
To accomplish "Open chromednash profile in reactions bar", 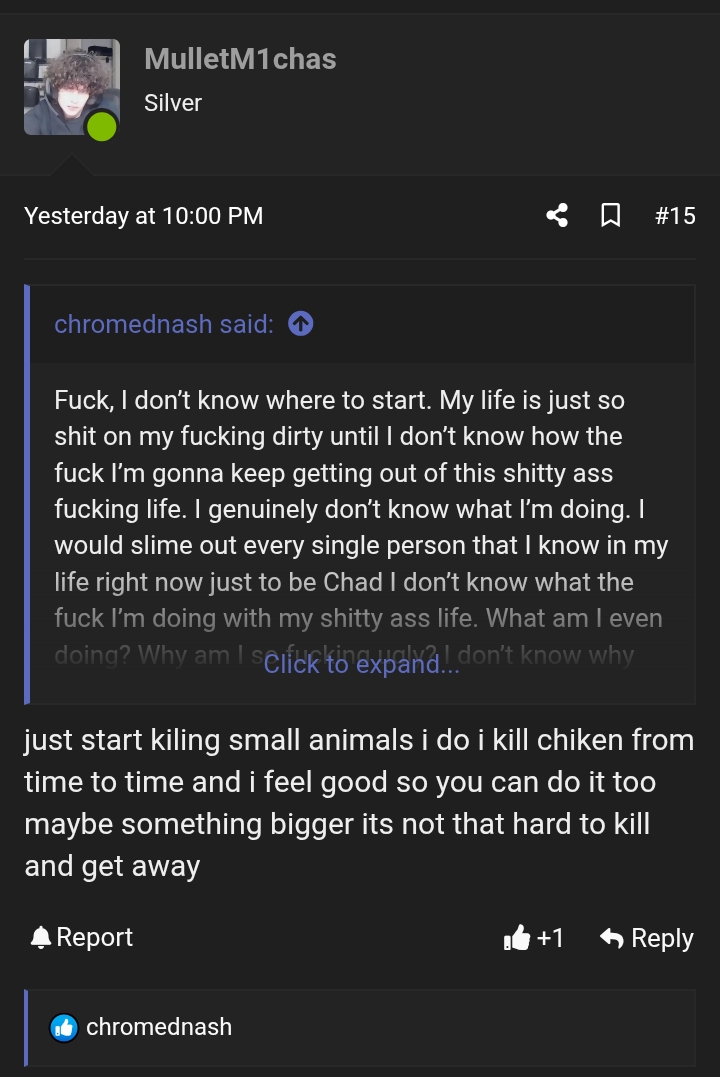I will (x=159, y=1027).
